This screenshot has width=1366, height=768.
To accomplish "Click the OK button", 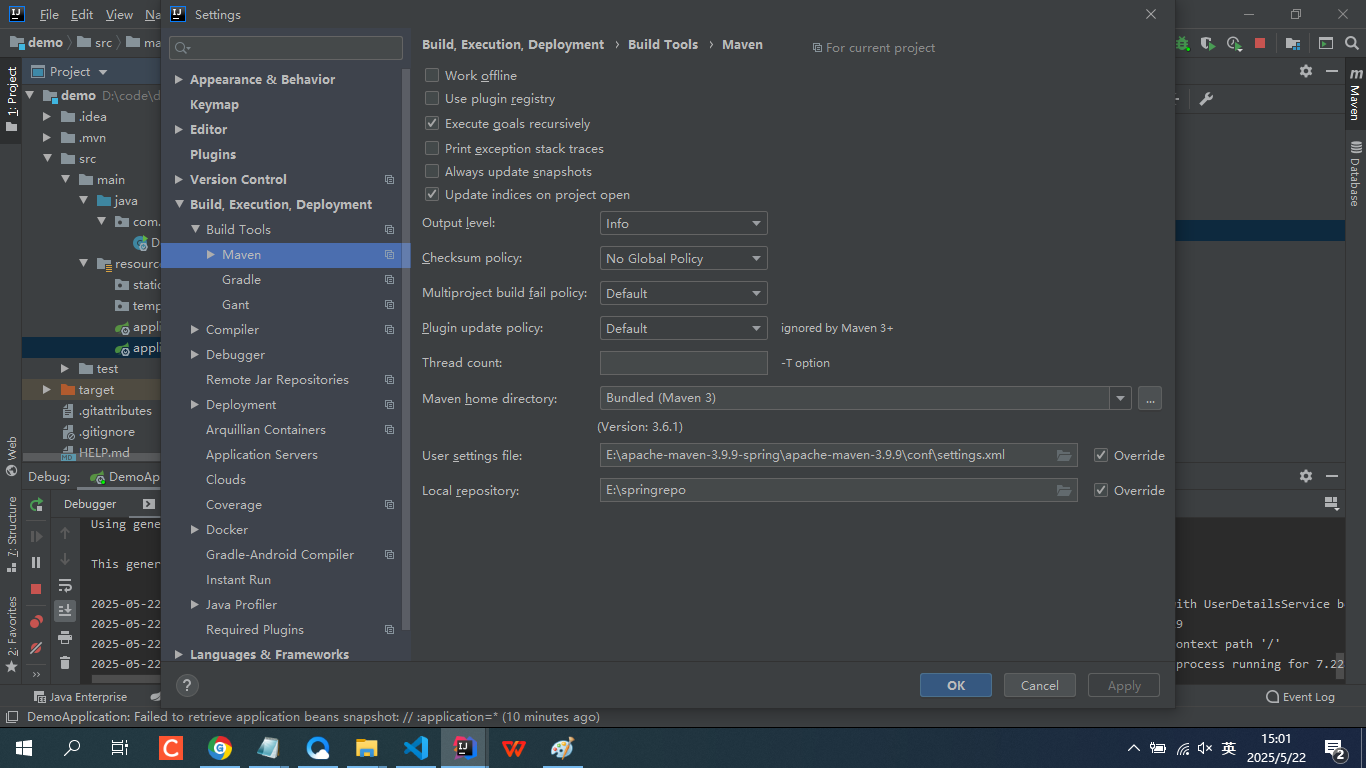I will 956,685.
